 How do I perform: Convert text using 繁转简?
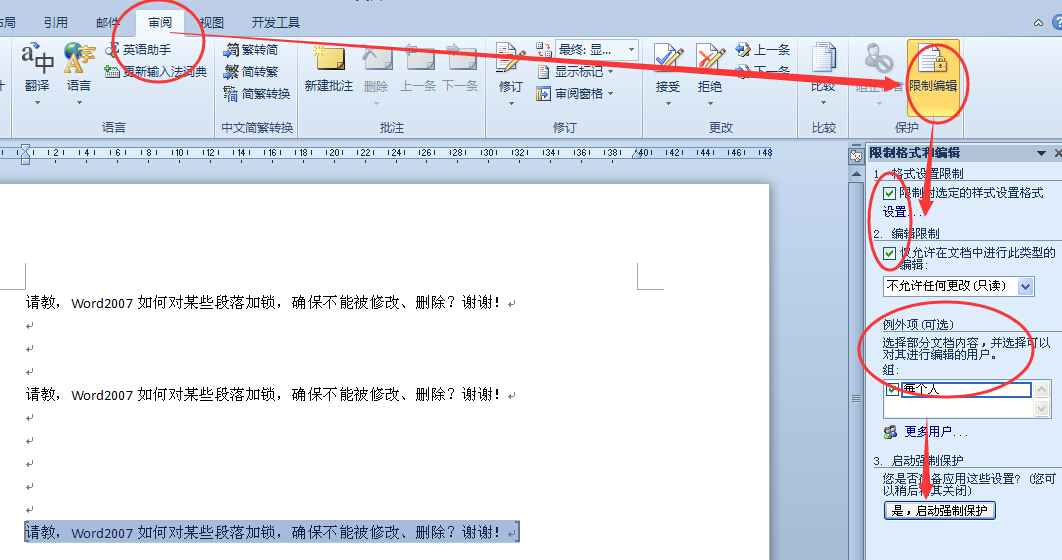[x=251, y=49]
